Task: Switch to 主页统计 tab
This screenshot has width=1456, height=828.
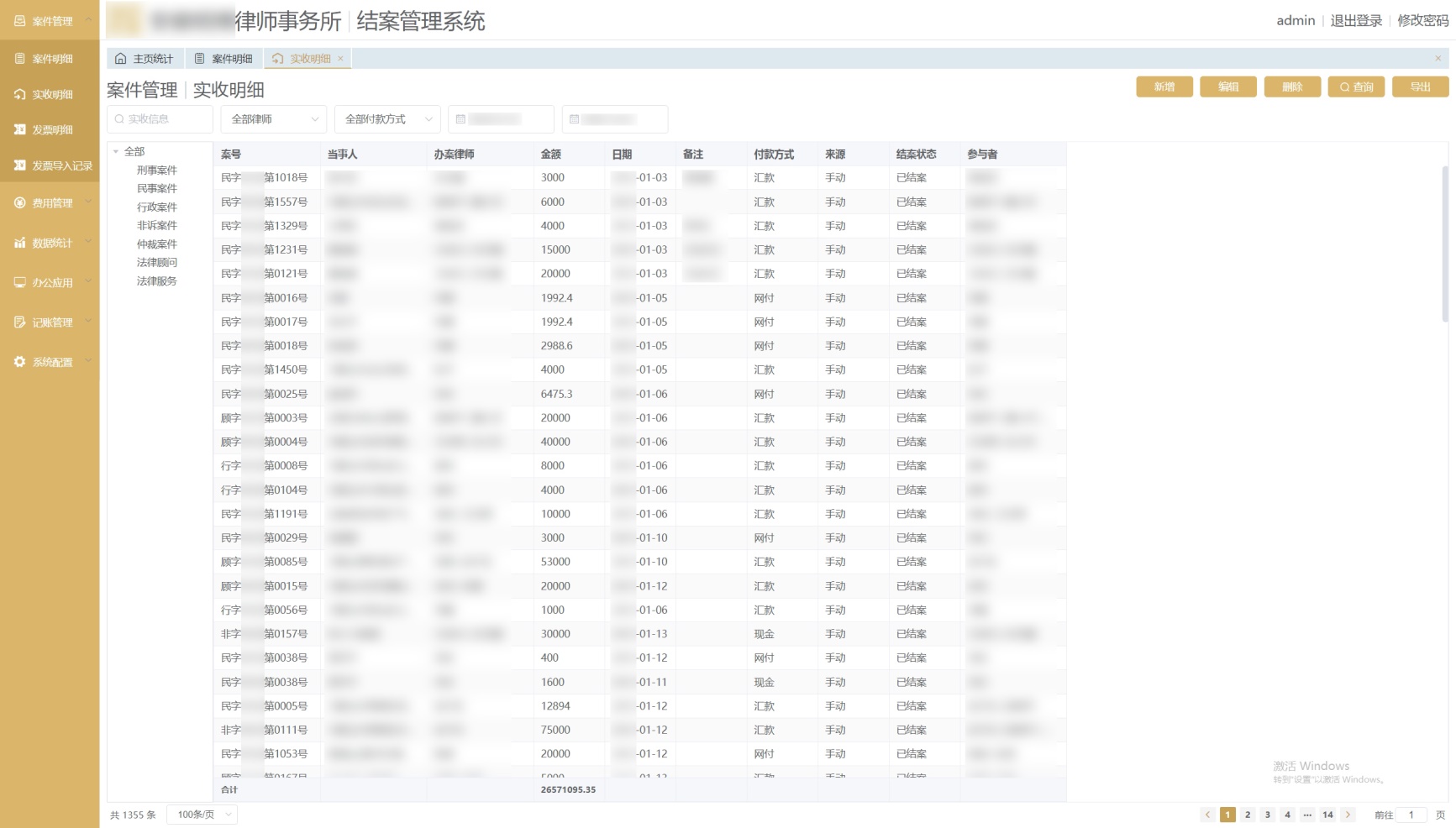Action: click(145, 59)
